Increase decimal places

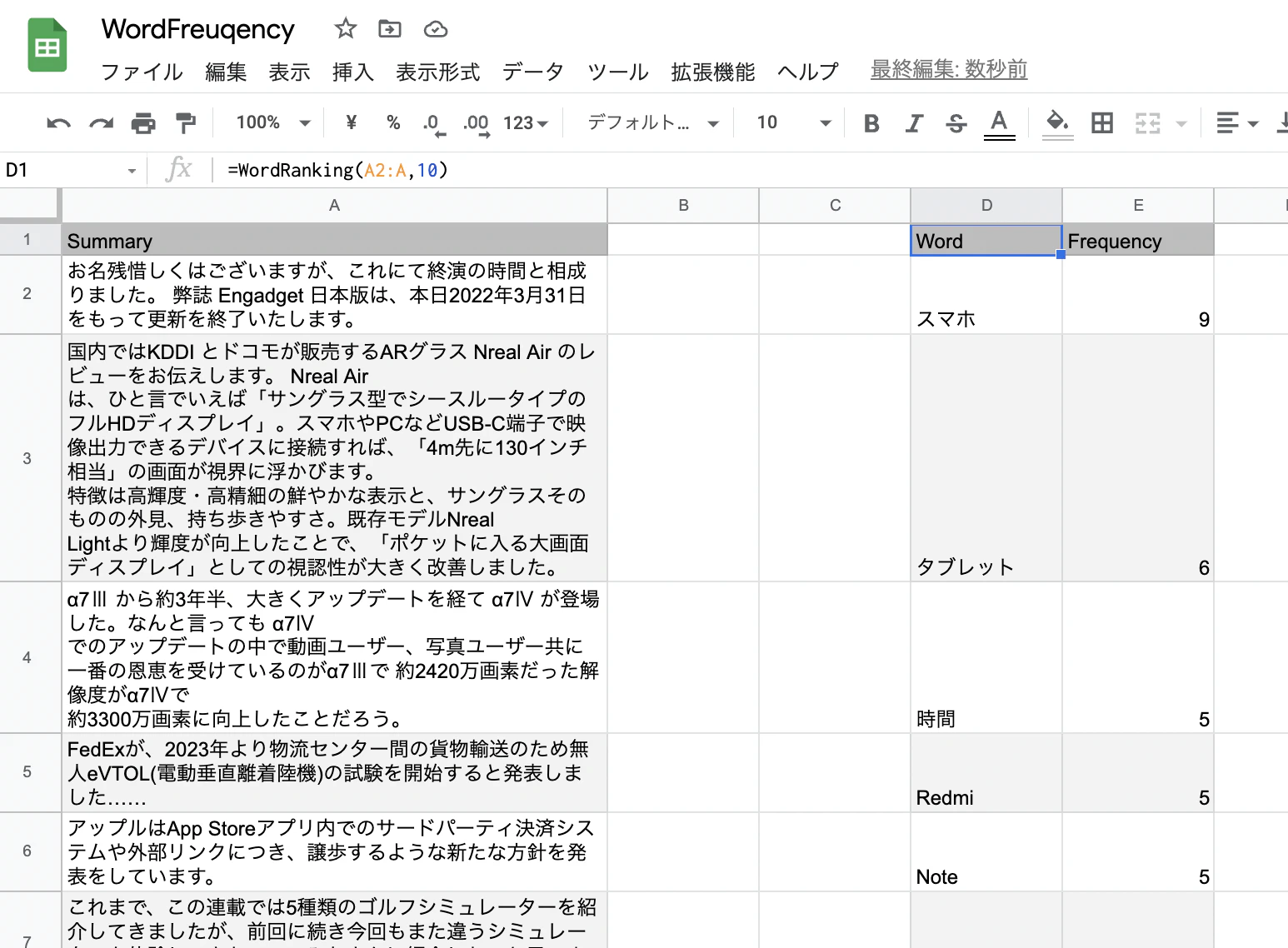tap(477, 123)
